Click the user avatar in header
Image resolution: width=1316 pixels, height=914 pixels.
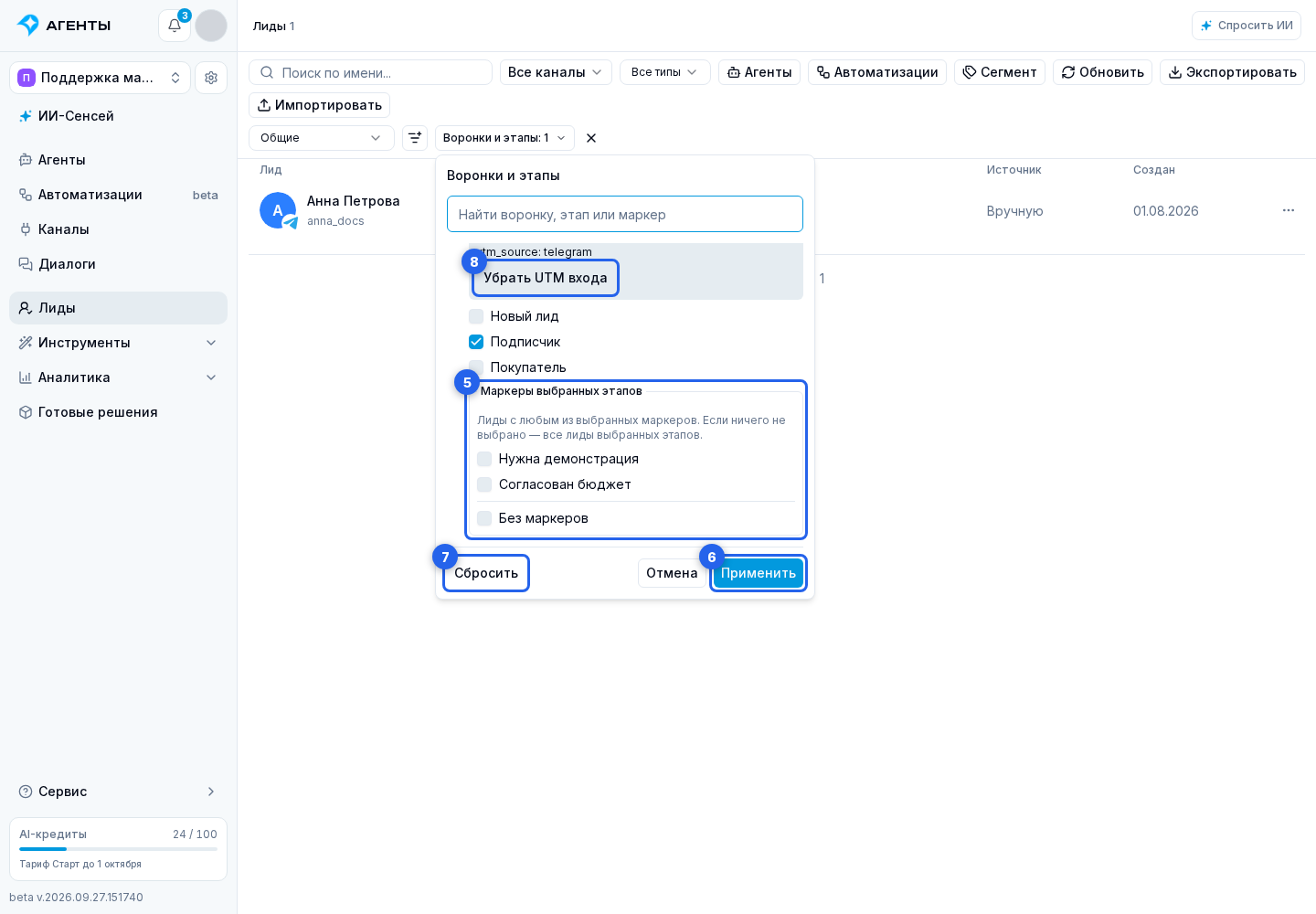click(x=211, y=26)
